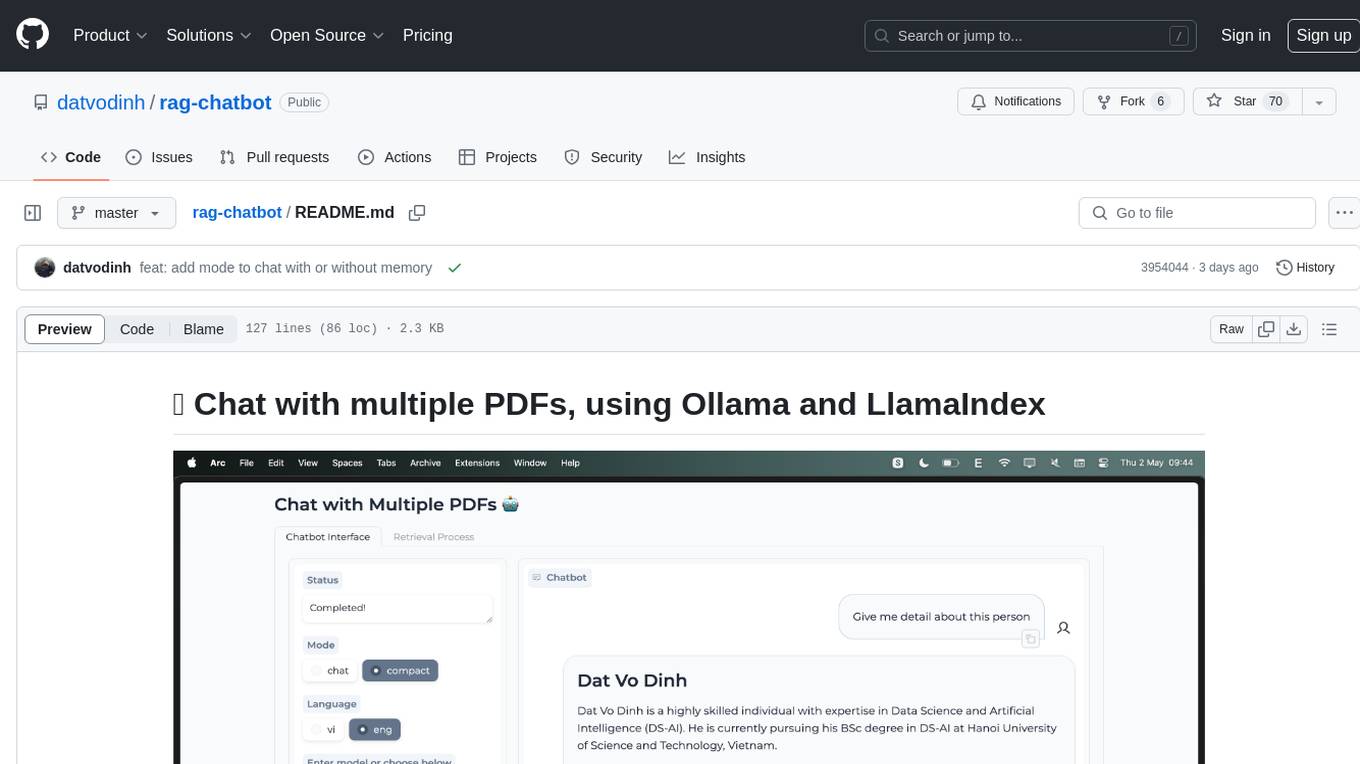1360x764 pixels.
Task: Switch to the Code tab
Action: pos(71,157)
